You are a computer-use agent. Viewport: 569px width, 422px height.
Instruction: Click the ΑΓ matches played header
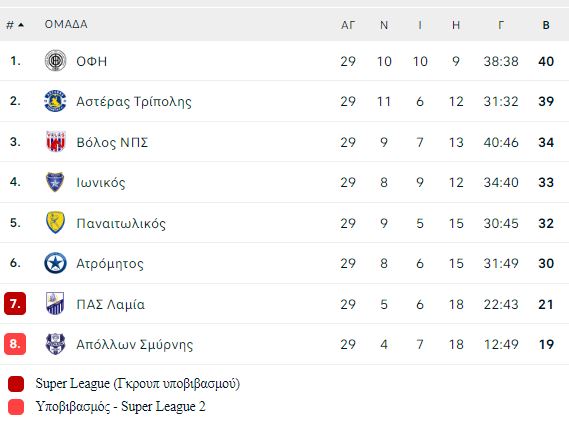click(x=348, y=25)
